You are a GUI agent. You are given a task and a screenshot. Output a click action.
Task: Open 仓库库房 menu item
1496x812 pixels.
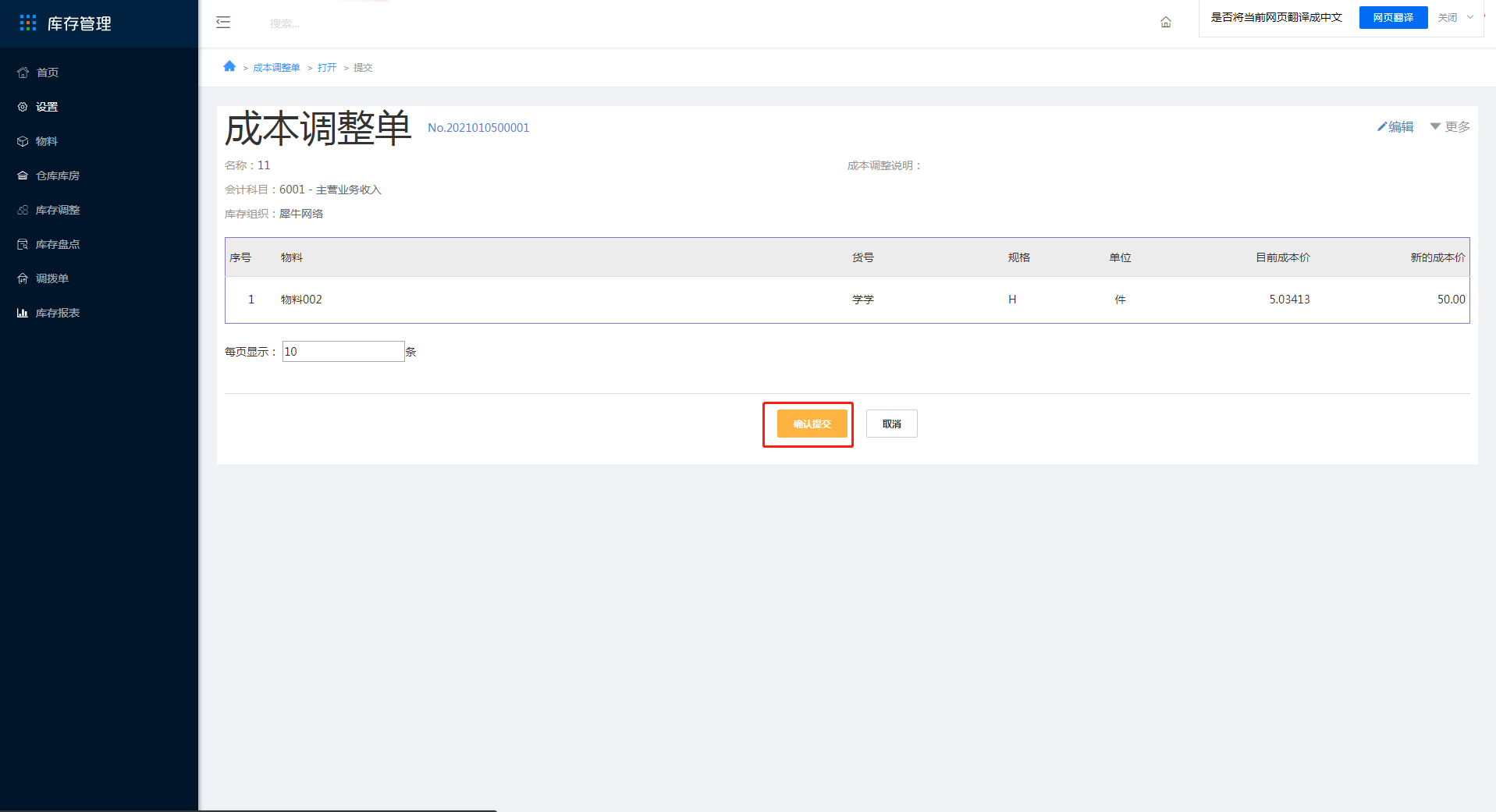point(58,176)
